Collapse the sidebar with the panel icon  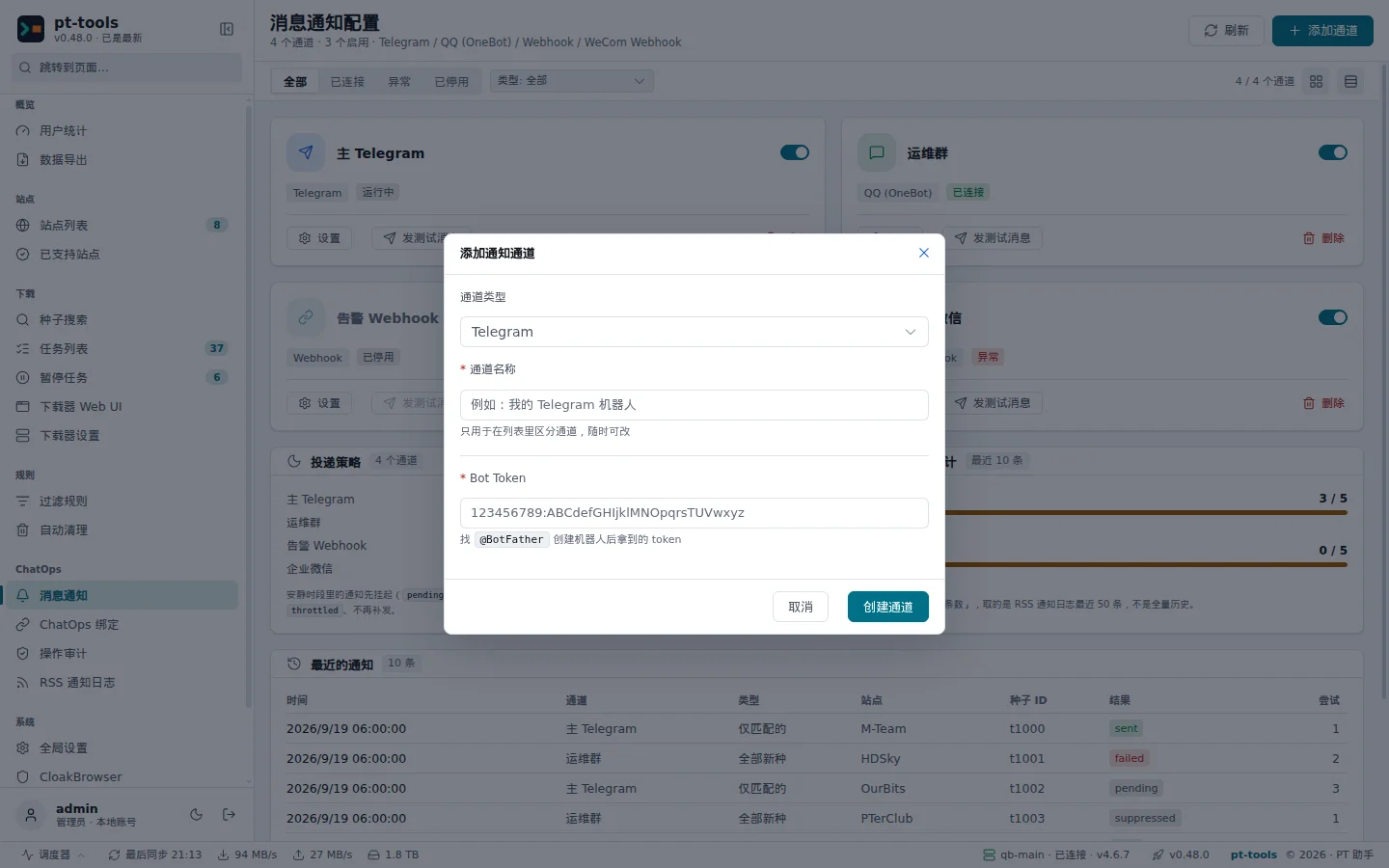[x=227, y=29]
